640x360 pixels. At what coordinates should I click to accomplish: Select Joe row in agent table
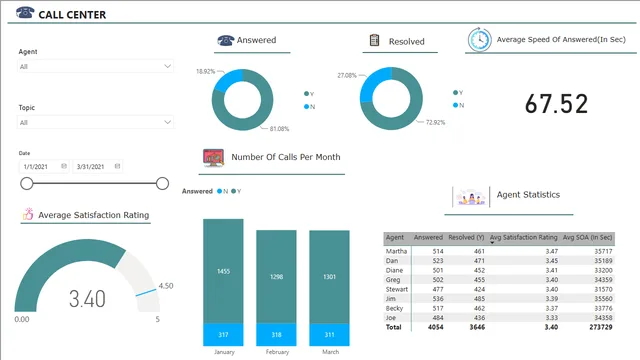[x=499, y=318]
